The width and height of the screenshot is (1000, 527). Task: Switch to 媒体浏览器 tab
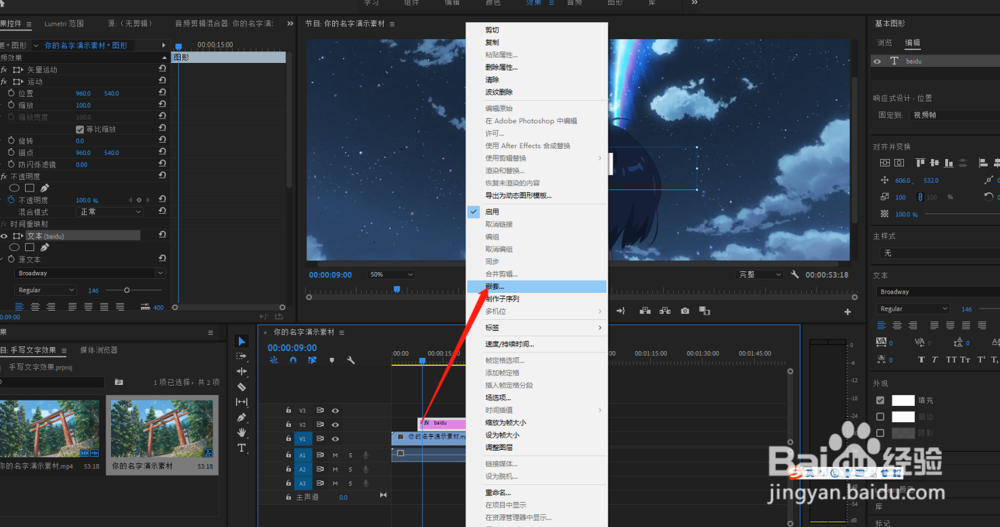point(98,350)
